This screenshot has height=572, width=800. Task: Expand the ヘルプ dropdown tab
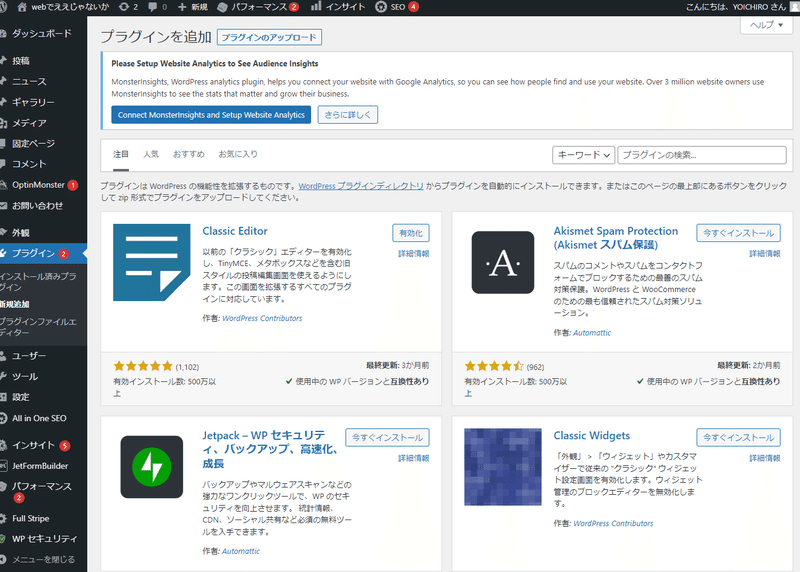[x=766, y=25]
